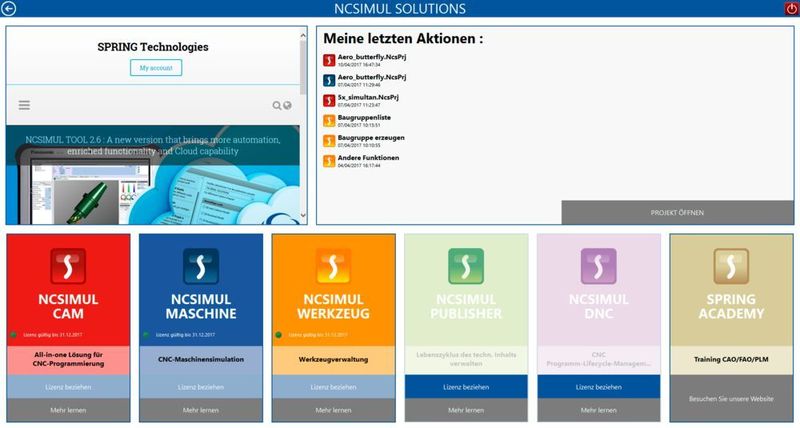Click Besuchen Sie unsere Website button
800x428 pixels.
pos(732,398)
